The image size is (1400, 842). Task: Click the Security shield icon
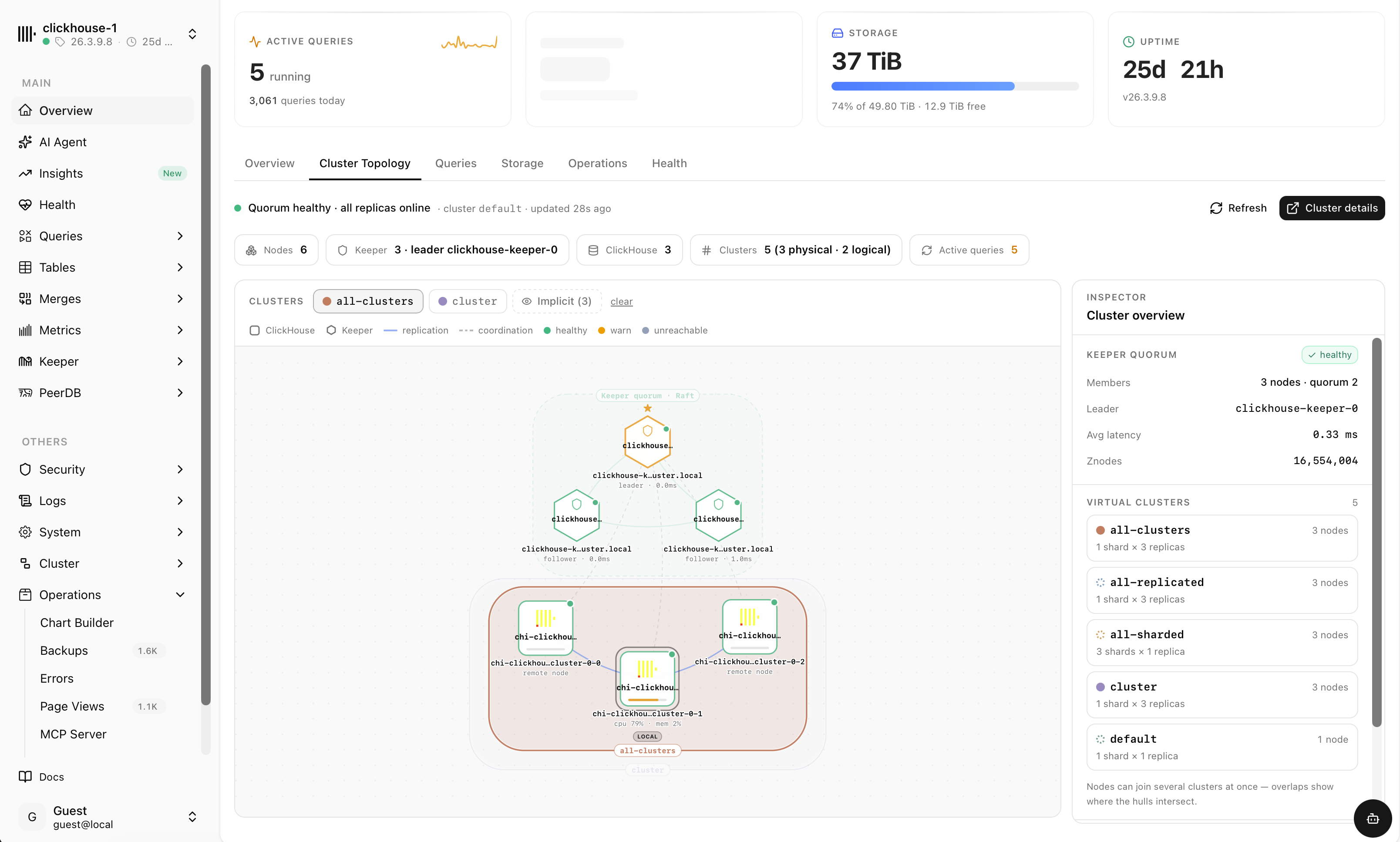pos(25,469)
